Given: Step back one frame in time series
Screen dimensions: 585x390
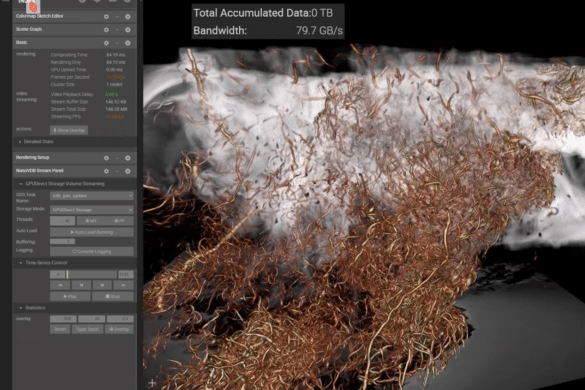Looking at the screenshot, I should [81, 285].
